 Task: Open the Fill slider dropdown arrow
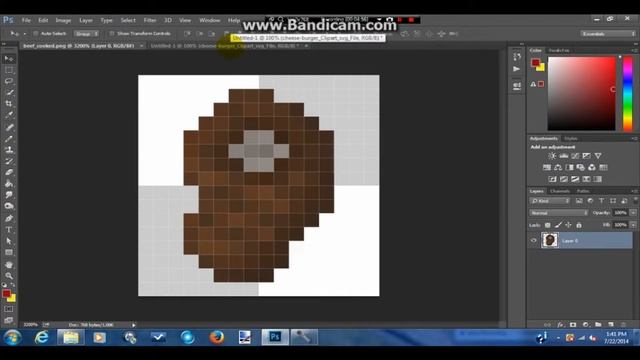click(633, 225)
